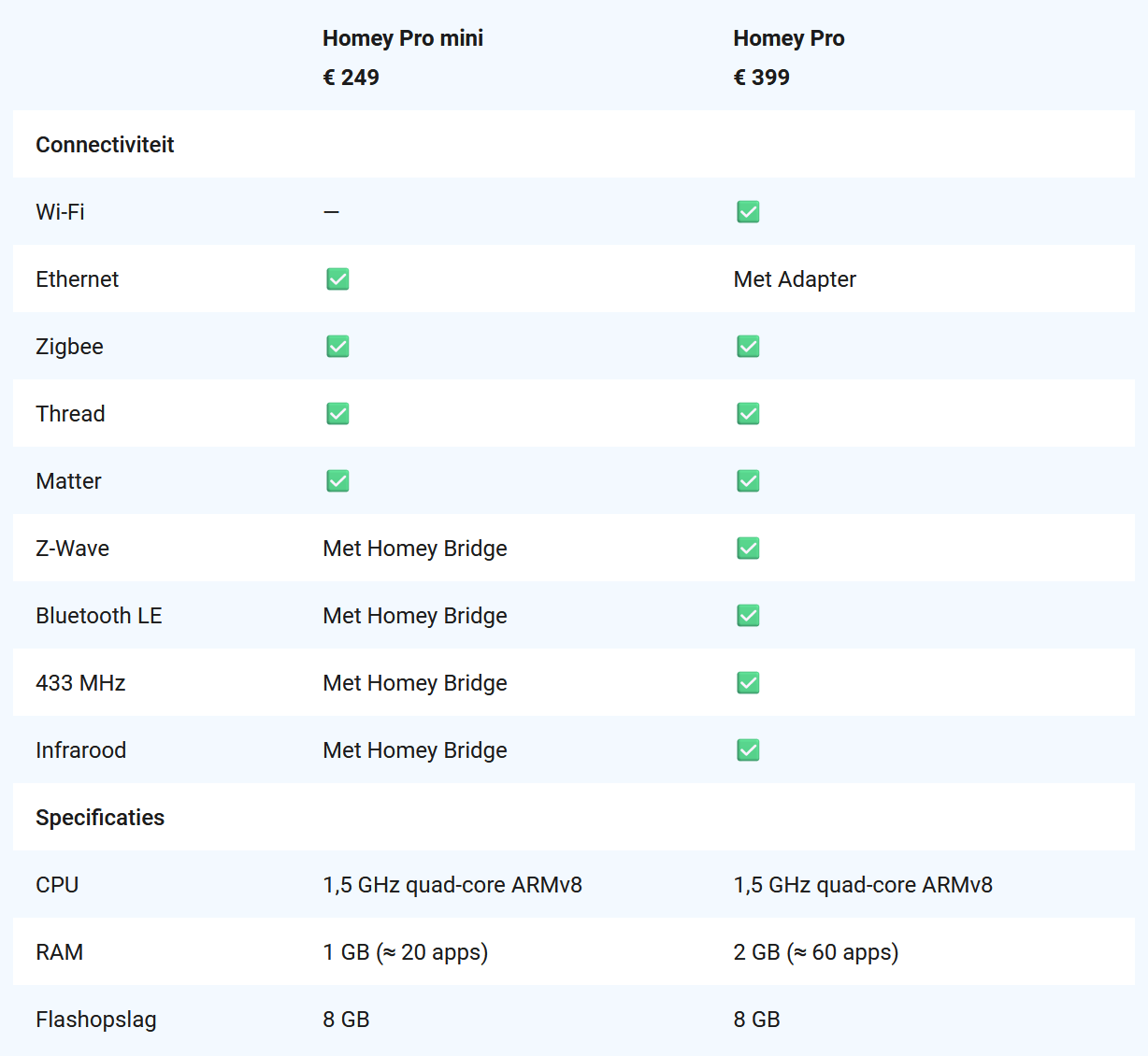Click the Thread checkmark for Homey Pro mini

coord(337,414)
